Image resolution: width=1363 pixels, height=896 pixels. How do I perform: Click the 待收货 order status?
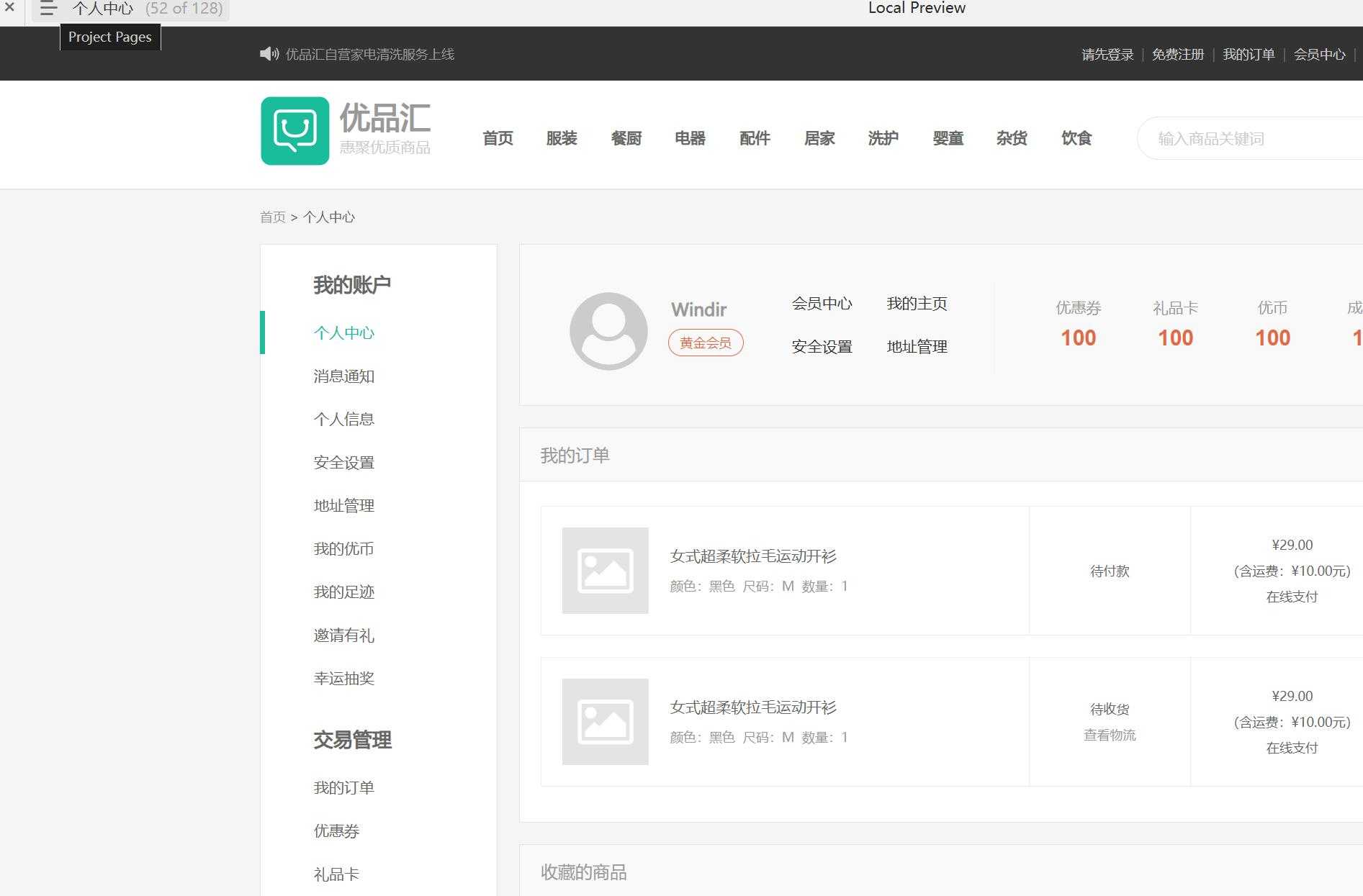1110,710
